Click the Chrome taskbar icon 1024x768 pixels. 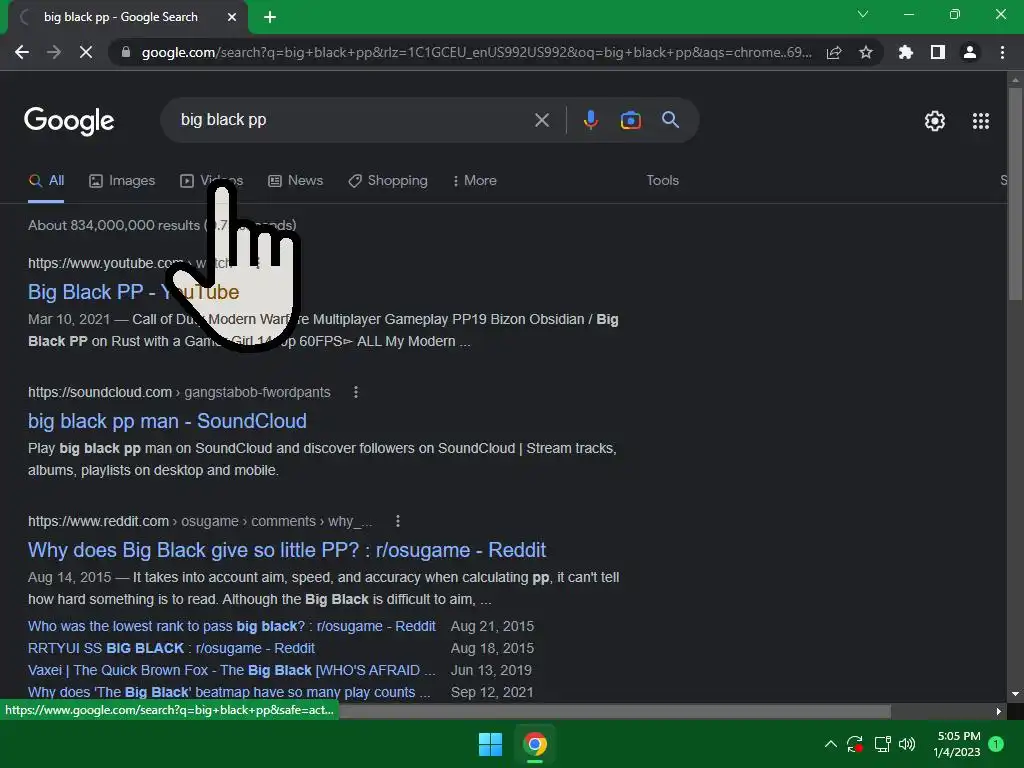click(534, 744)
